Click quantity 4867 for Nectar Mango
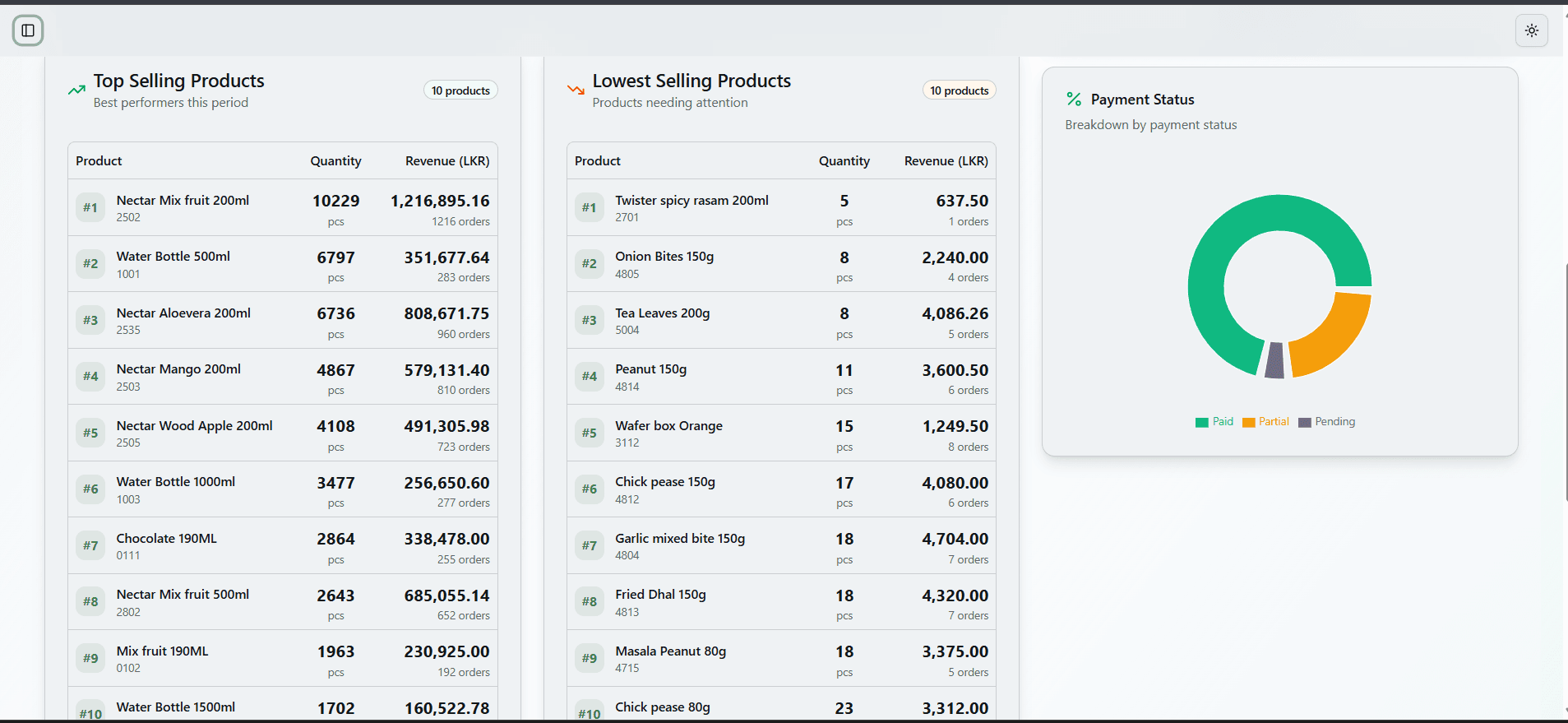 point(335,370)
